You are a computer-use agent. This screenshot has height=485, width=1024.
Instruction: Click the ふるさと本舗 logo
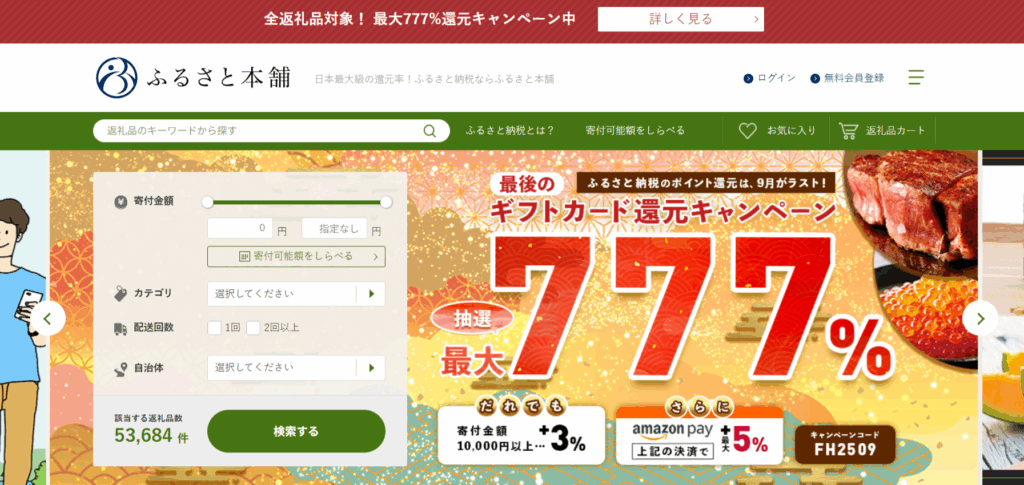click(x=193, y=78)
